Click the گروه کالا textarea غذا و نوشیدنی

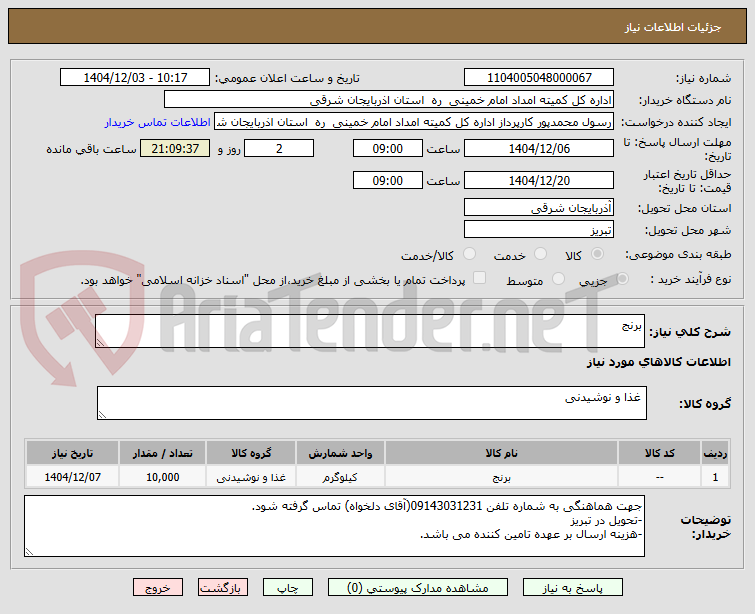(372, 403)
